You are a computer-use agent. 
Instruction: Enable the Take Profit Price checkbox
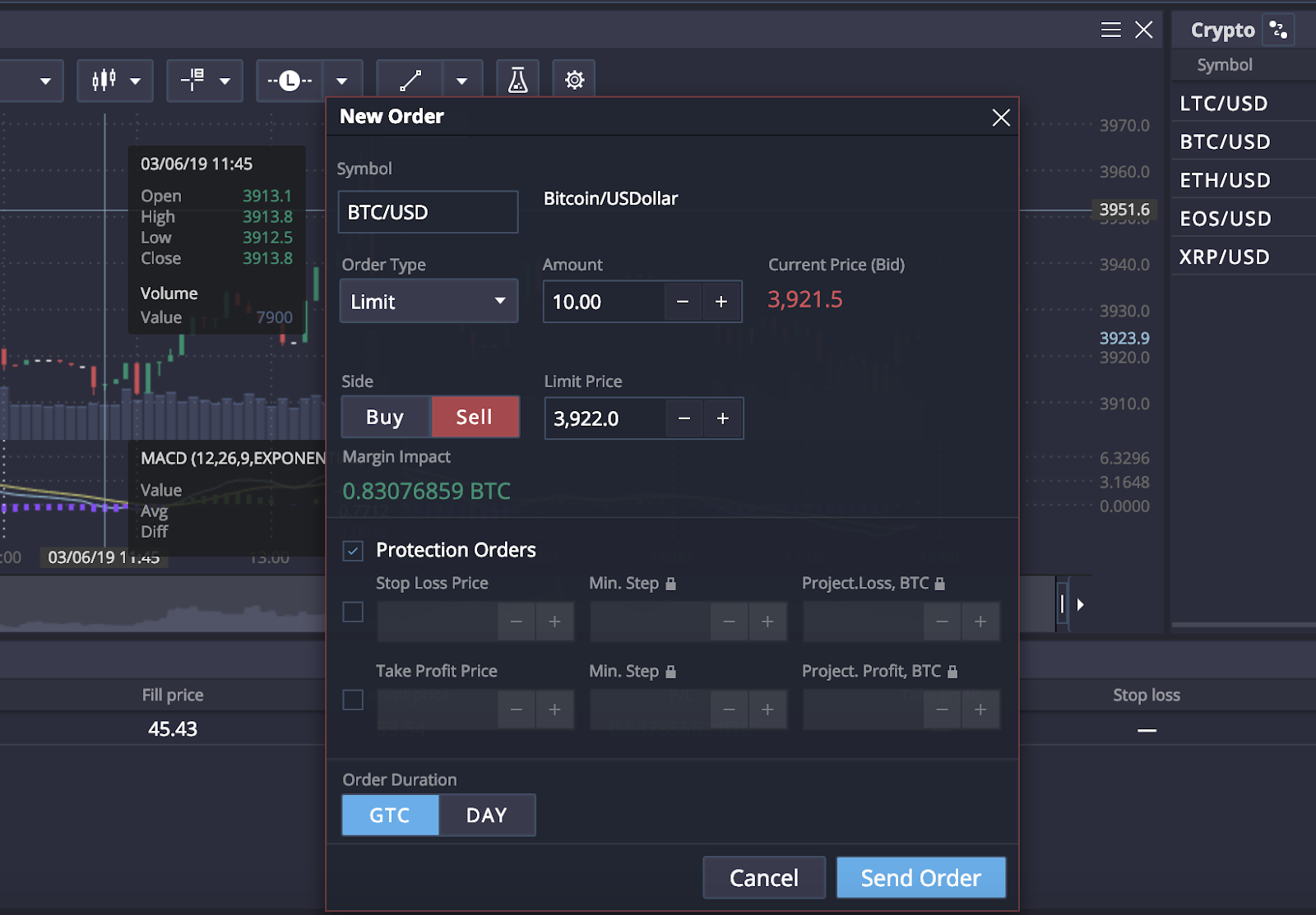[x=353, y=700]
